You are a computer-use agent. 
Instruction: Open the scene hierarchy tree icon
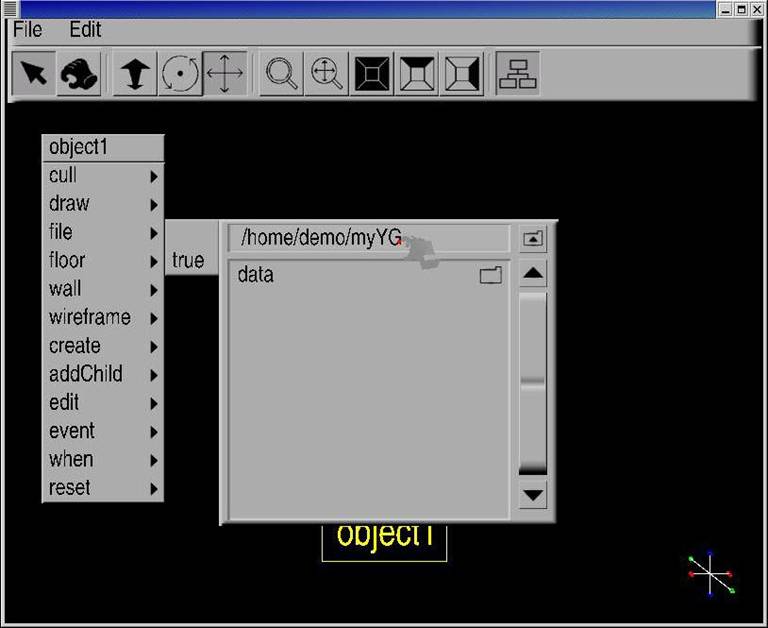click(518, 73)
